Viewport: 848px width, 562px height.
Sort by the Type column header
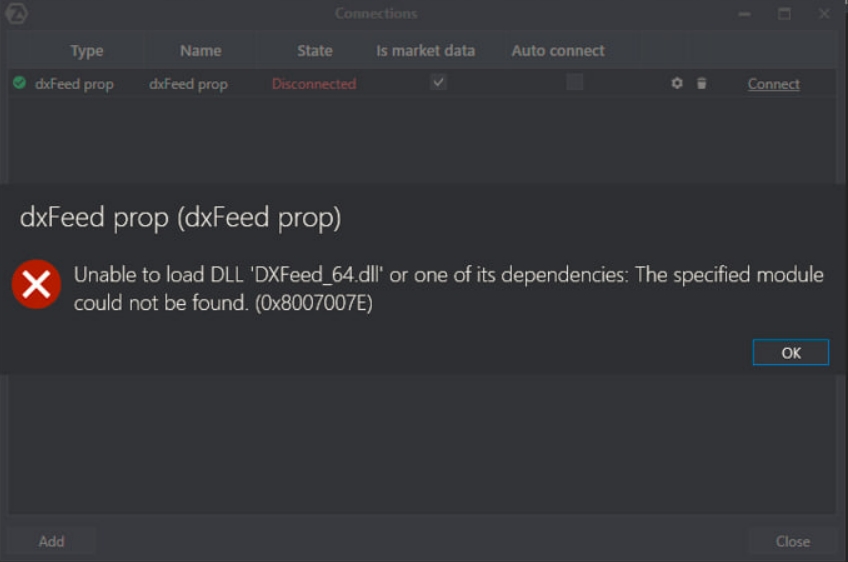pyautogui.click(x=87, y=50)
